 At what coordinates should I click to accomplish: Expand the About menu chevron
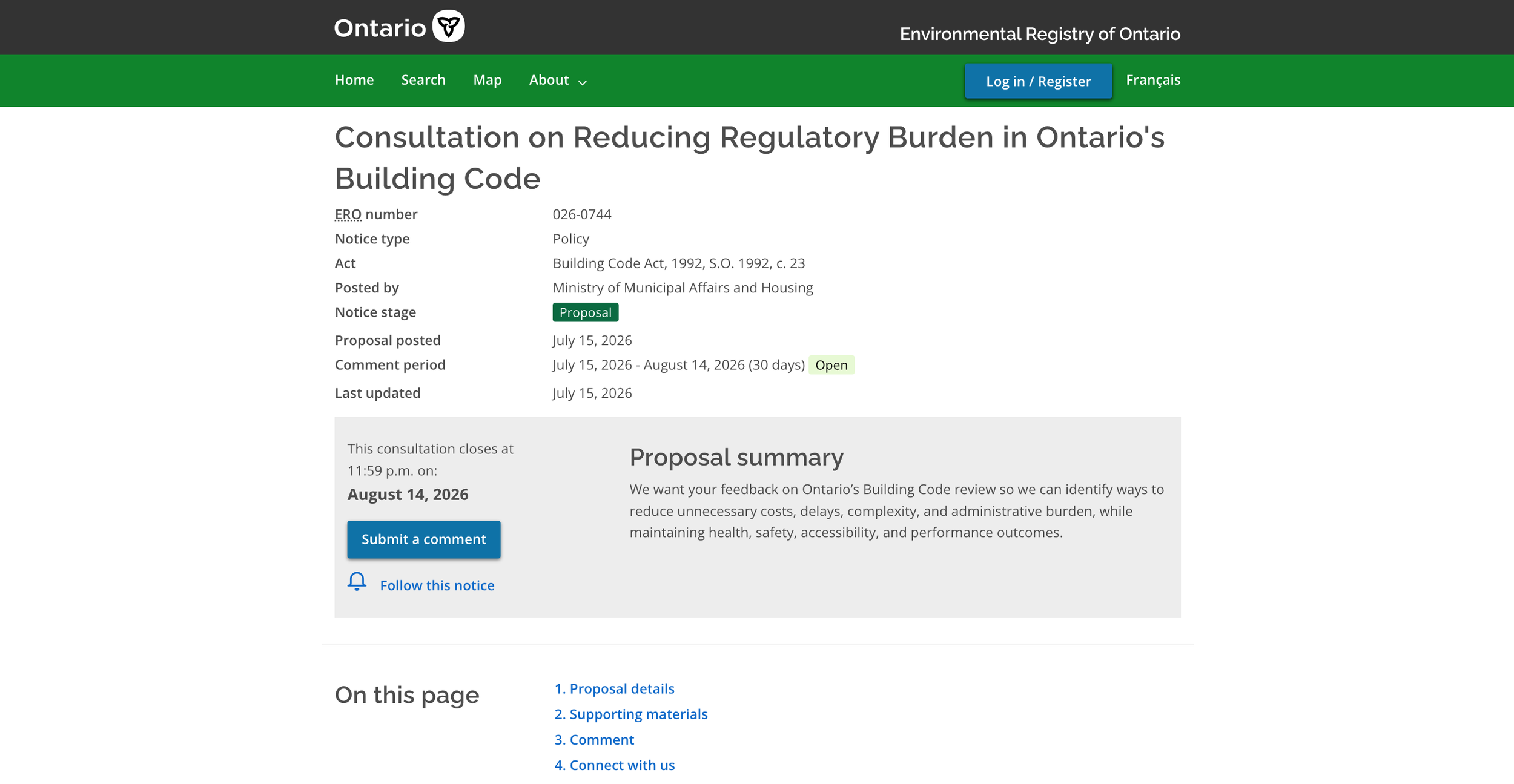click(583, 82)
